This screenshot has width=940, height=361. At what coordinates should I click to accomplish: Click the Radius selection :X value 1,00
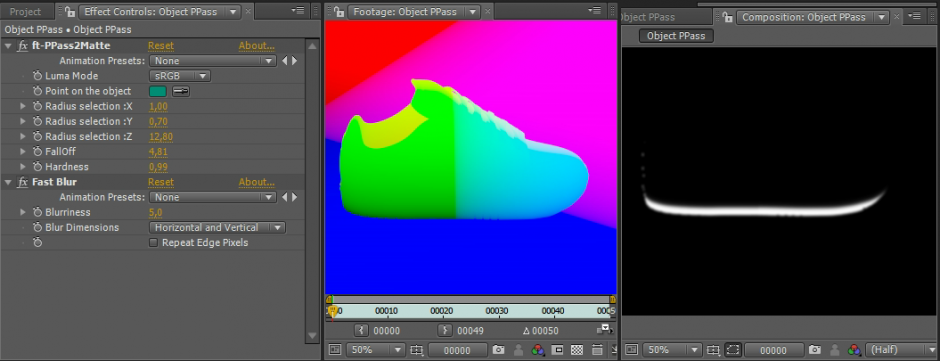coord(158,107)
